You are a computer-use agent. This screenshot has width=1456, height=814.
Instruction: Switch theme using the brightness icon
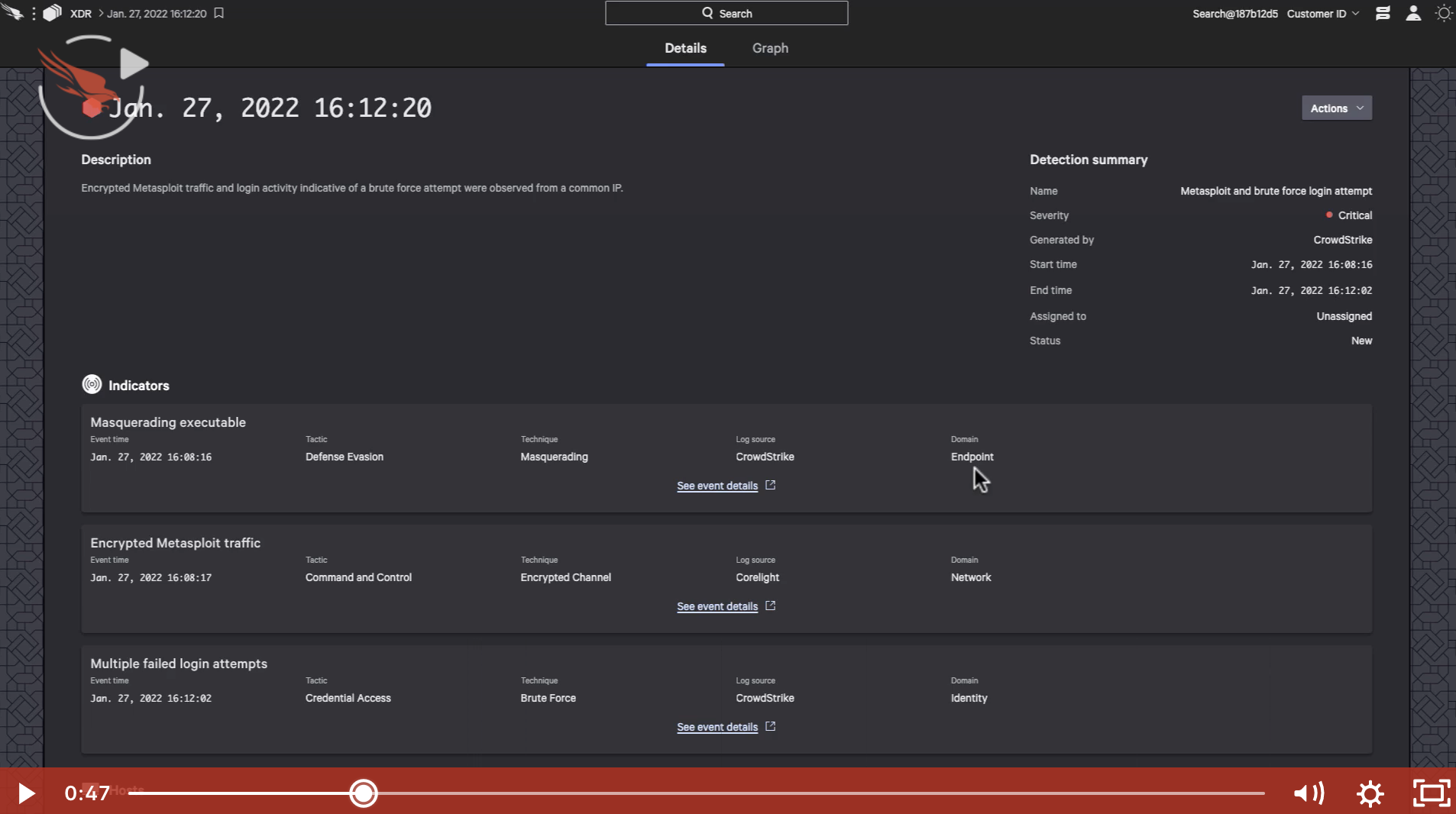click(1444, 13)
